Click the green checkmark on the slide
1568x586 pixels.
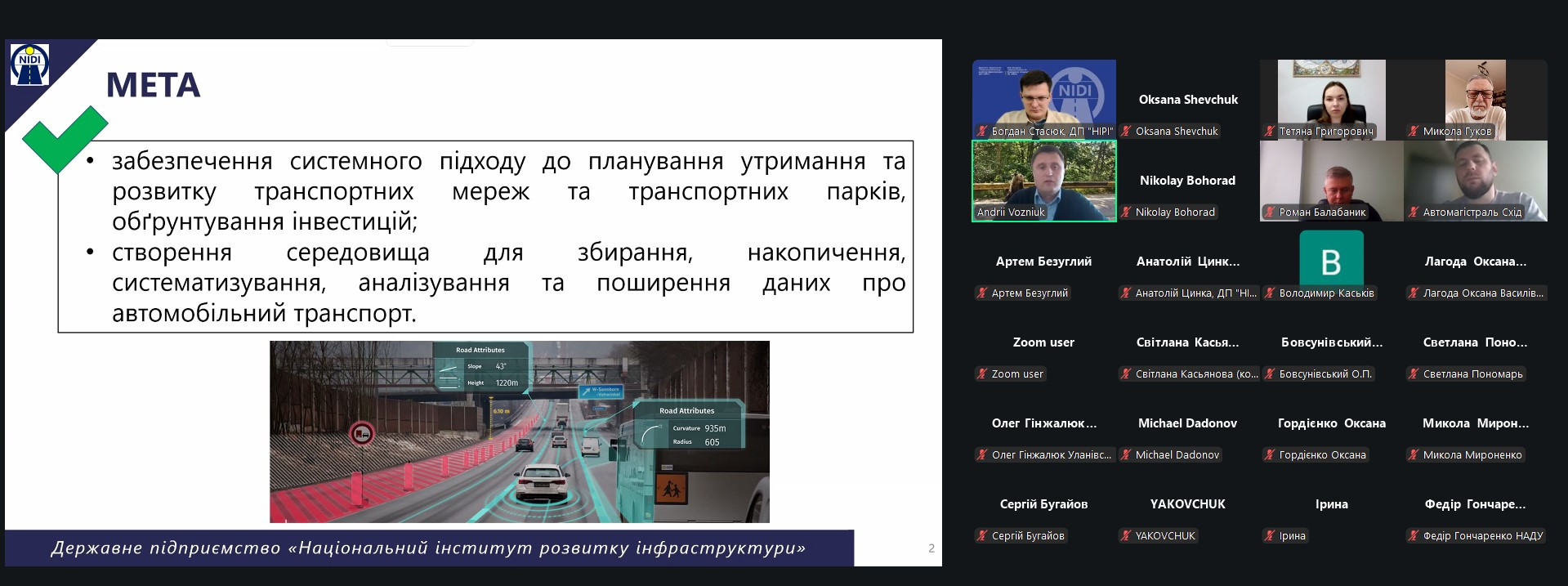pos(64,139)
